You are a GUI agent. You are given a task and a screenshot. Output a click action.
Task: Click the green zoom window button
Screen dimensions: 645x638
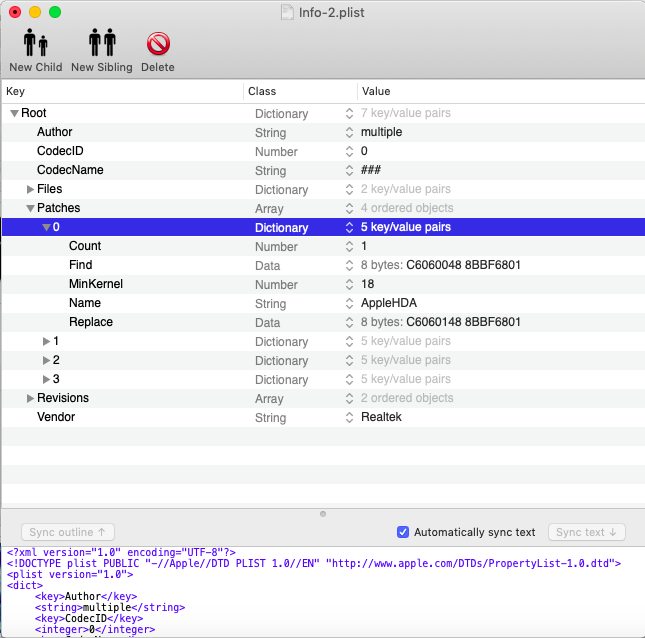pos(55,12)
